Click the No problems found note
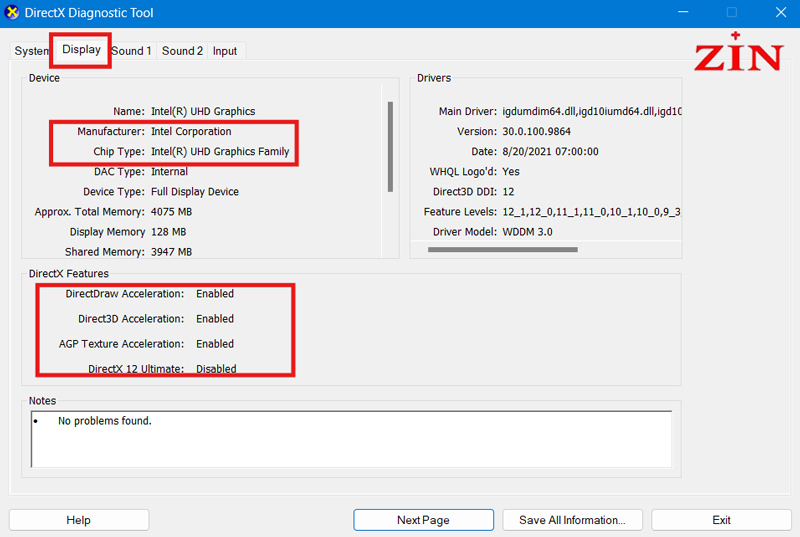This screenshot has height=537, width=800. (x=105, y=421)
